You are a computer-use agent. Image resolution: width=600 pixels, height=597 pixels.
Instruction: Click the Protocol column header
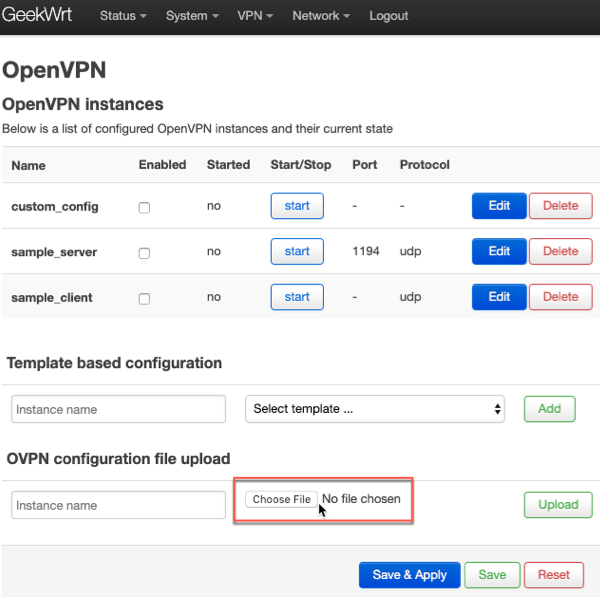[424, 165]
